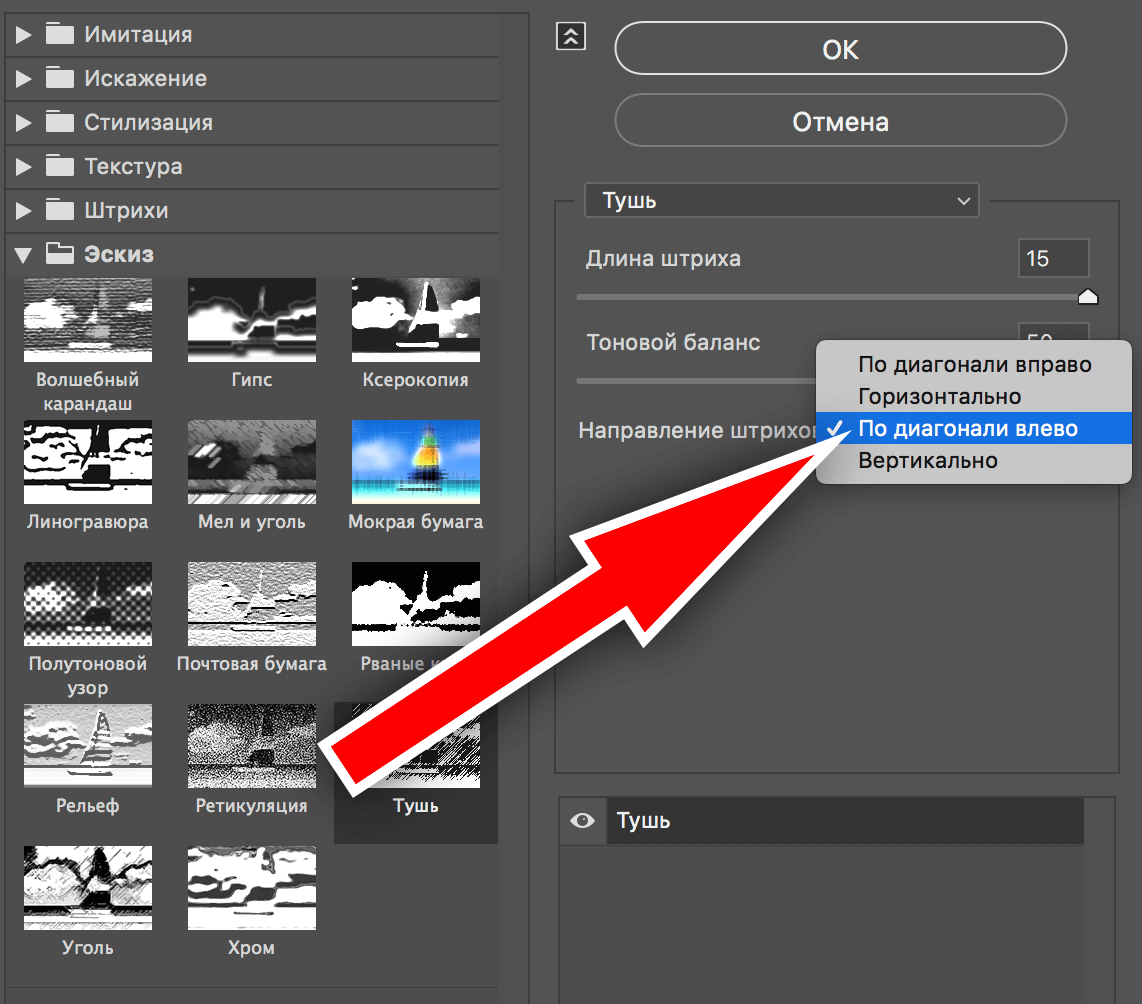Choose the Гипс filter thumbnail
Image resolution: width=1142 pixels, height=1004 pixels.
(x=252, y=320)
